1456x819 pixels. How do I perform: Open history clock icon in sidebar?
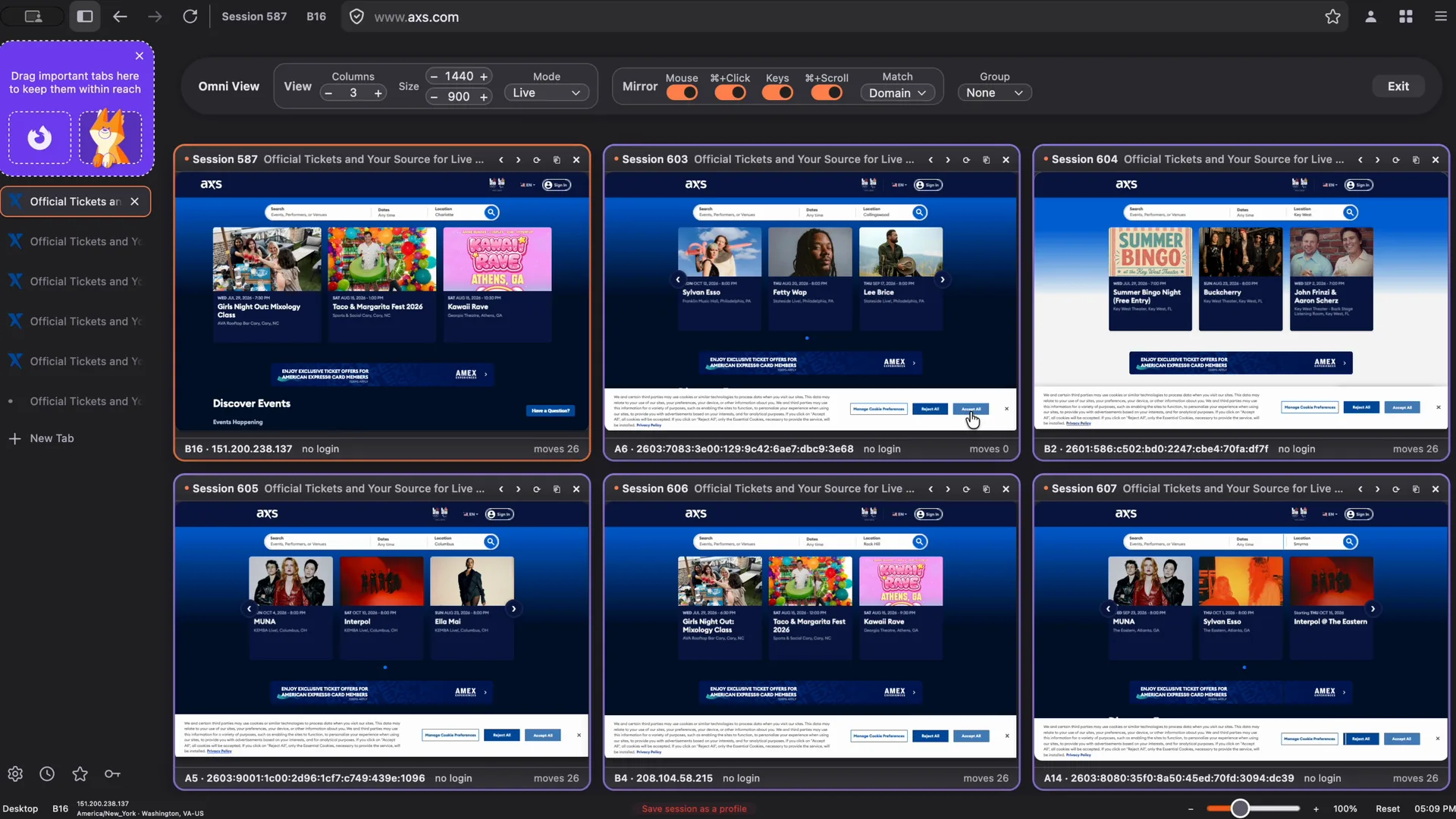tap(47, 773)
